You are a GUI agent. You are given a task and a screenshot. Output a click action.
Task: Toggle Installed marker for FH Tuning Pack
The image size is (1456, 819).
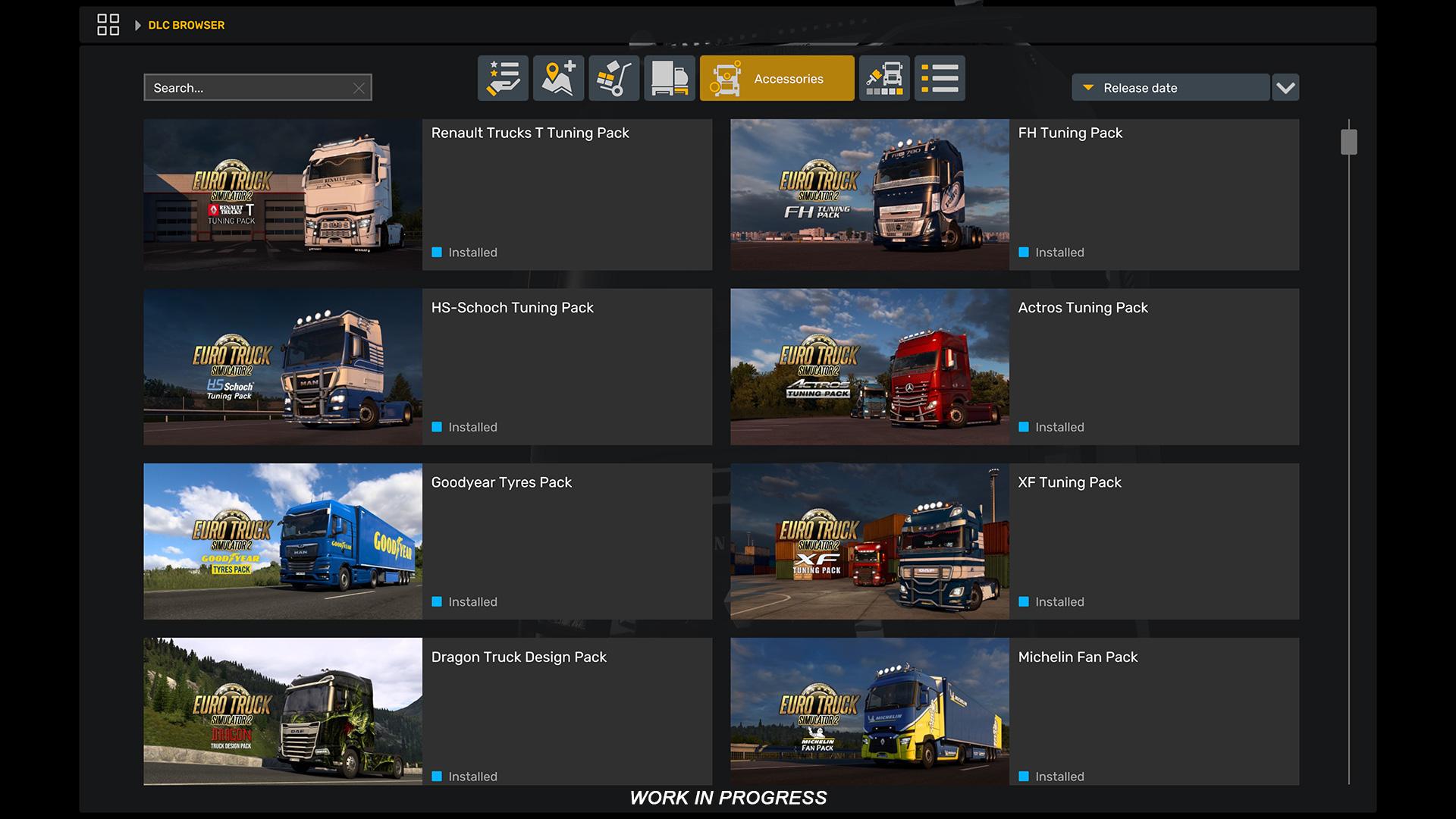tap(1024, 253)
